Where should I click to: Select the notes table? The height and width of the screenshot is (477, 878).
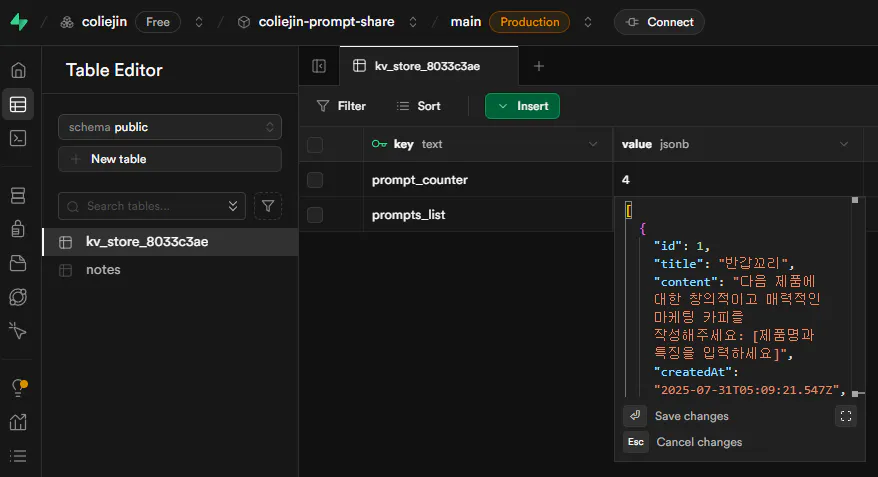[x=103, y=270]
